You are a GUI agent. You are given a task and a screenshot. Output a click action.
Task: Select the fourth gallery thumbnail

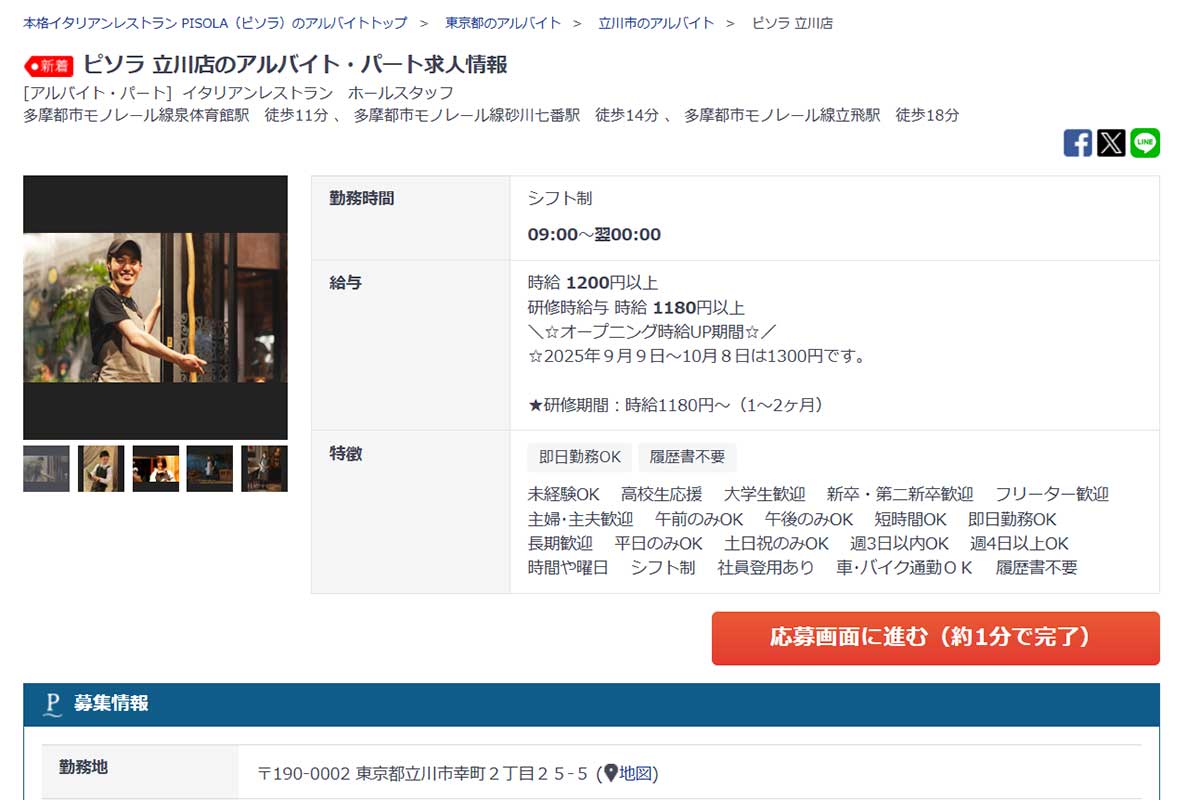point(210,468)
